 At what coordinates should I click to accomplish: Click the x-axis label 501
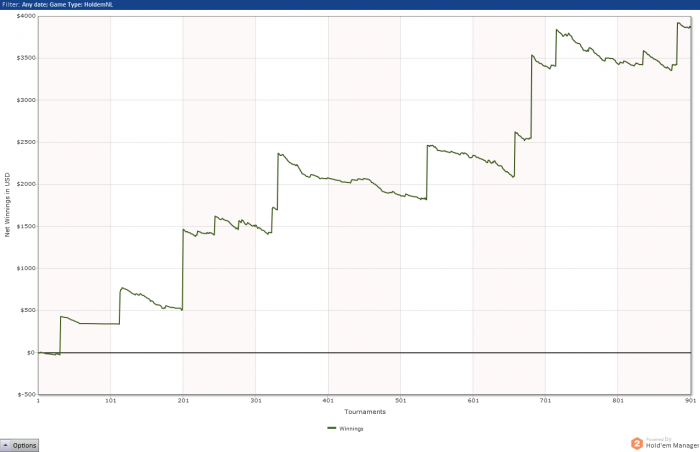(400, 401)
